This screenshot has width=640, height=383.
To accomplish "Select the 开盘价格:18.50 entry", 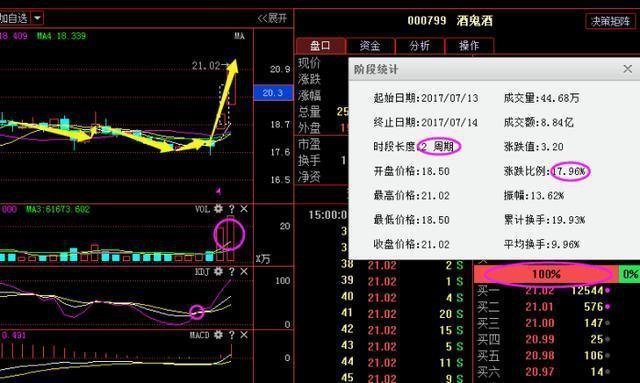I will (x=412, y=171).
